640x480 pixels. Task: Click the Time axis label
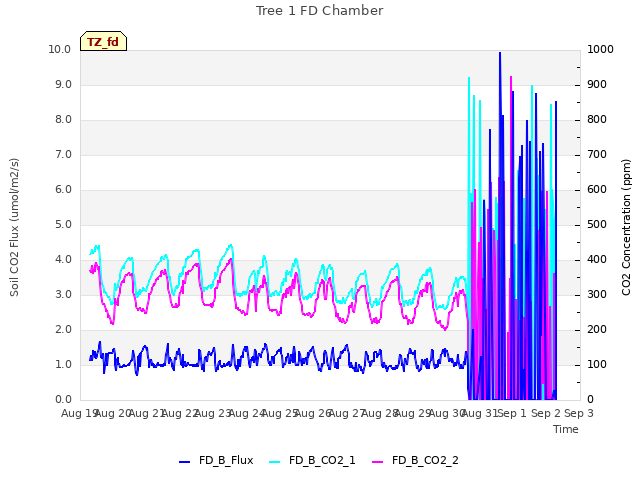566,429
